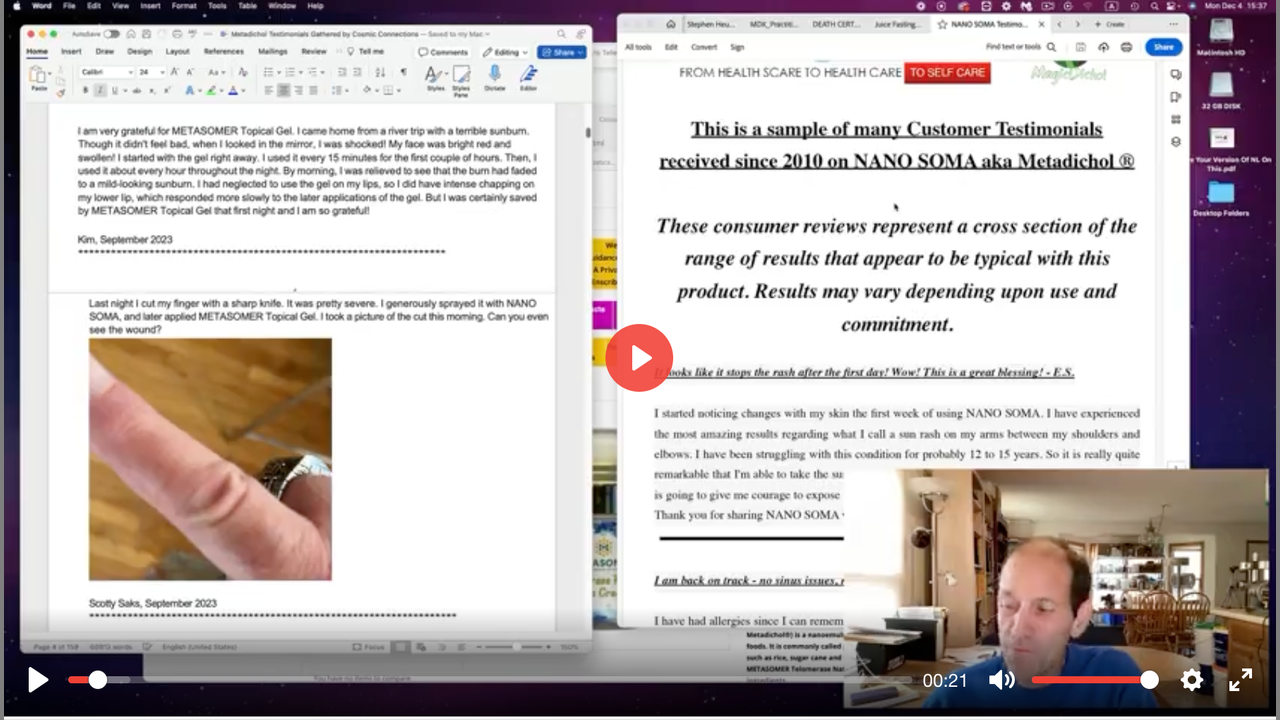Click the show paragraph marks icon
Image resolution: width=1280 pixels, height=720 pixels.
(x=403, y=72)
